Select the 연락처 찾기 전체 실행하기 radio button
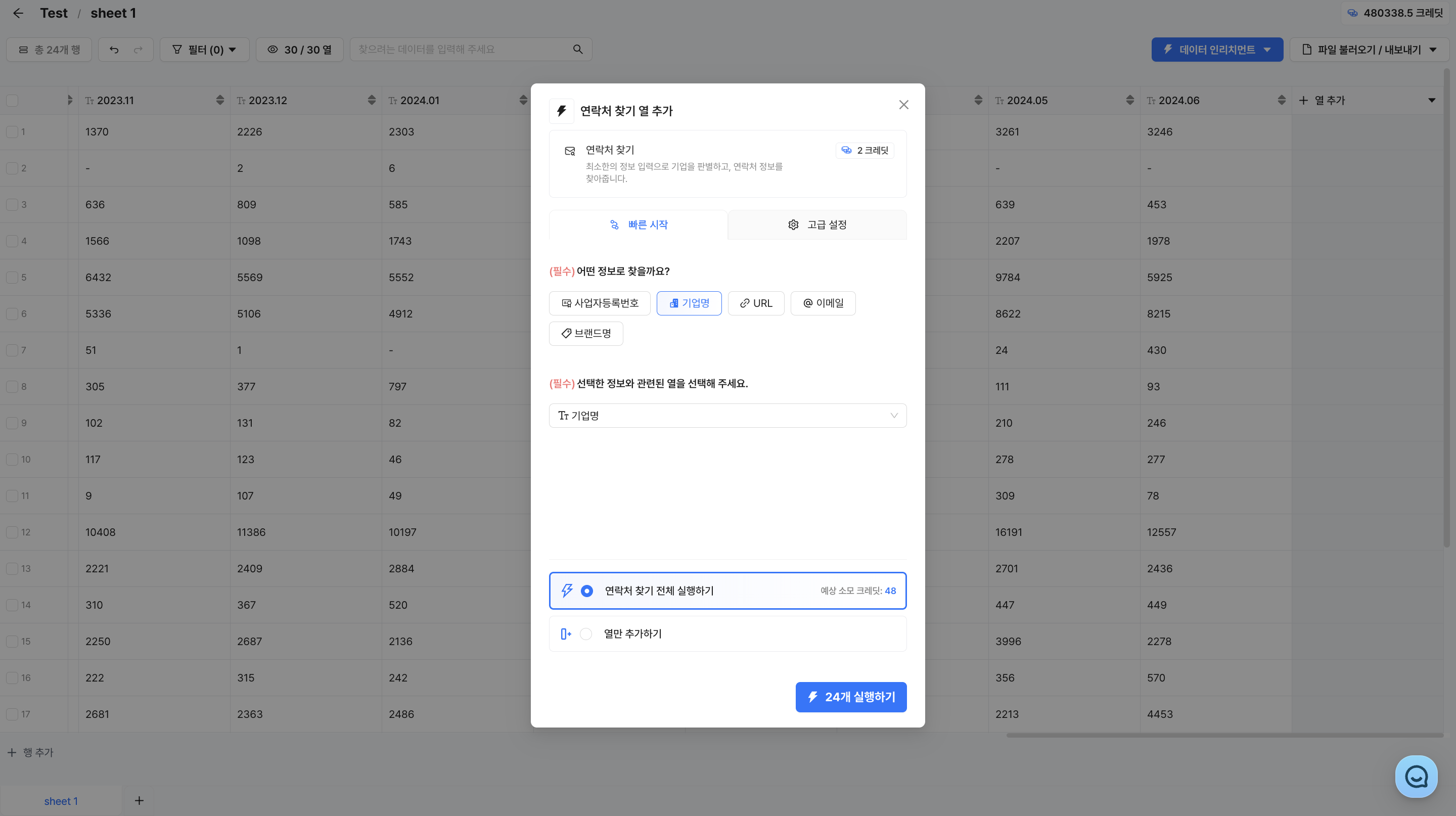This screenshot has width=1456, height=816. (586, 591)
